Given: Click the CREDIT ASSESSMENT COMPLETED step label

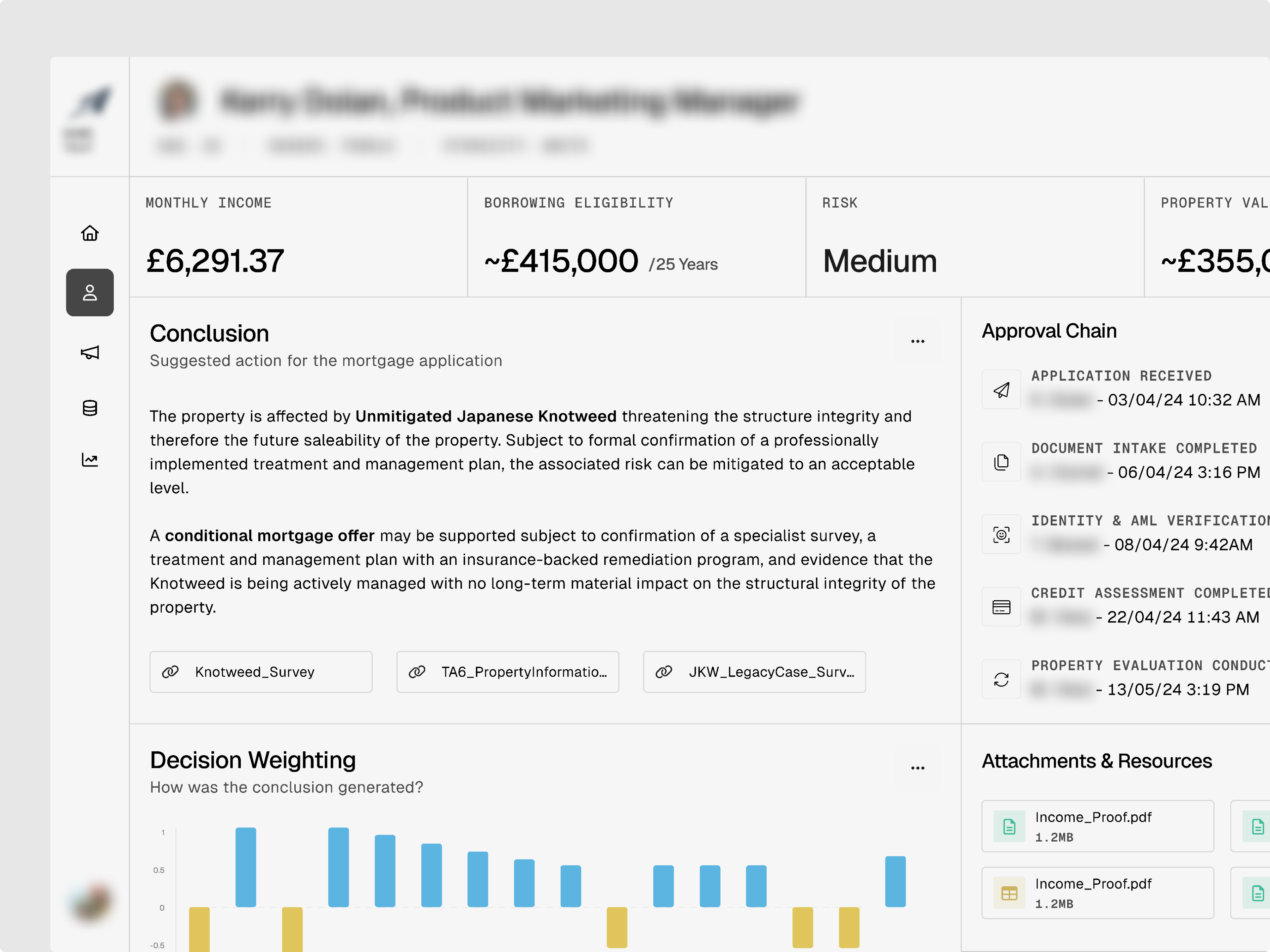Looking at the screenshot, I should [1151, 593].
